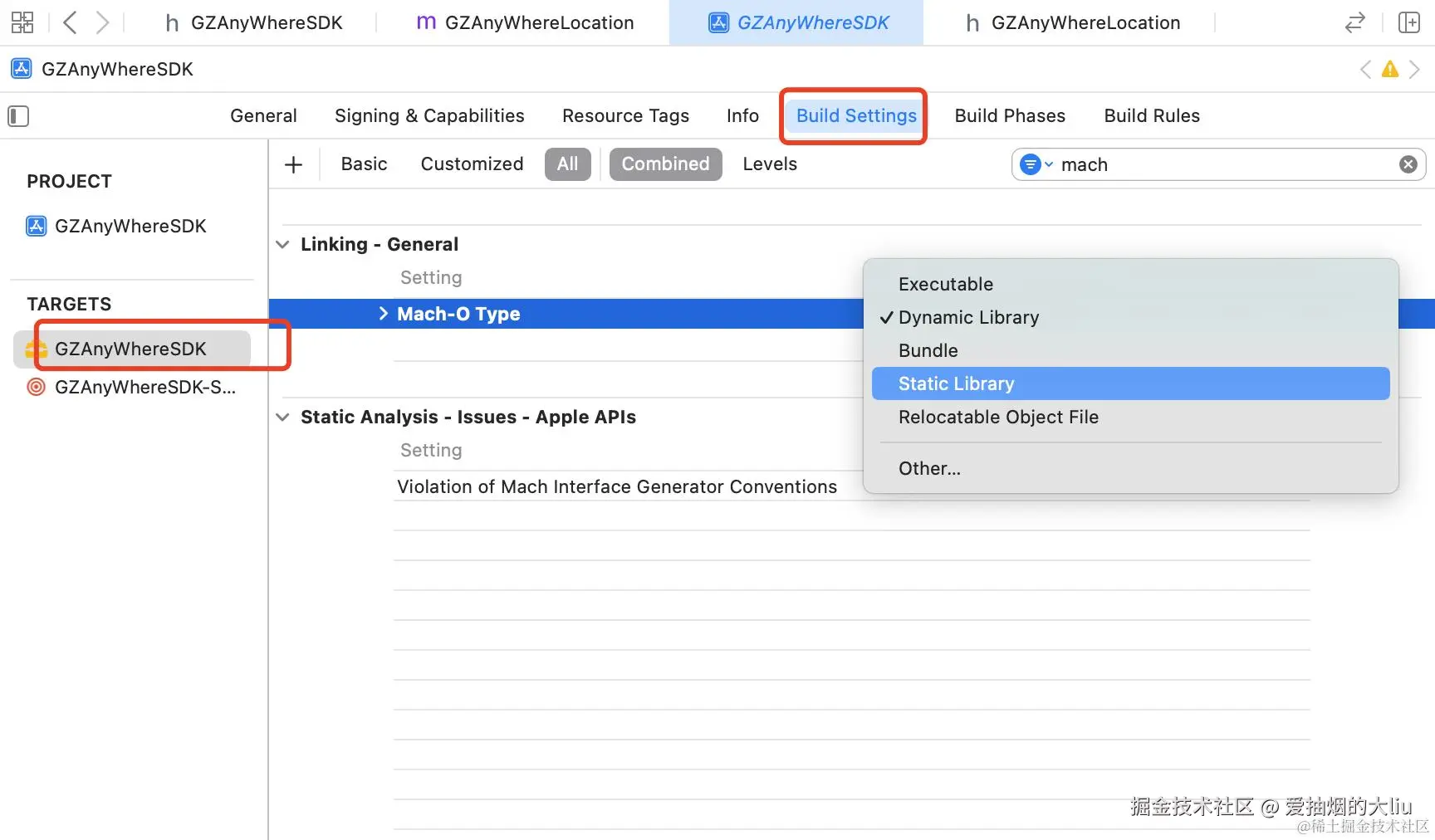The image size is (1435, 840).
Task: Expand the Mach-O Type row
Action: pyautogui.click(x=383, y=314)
